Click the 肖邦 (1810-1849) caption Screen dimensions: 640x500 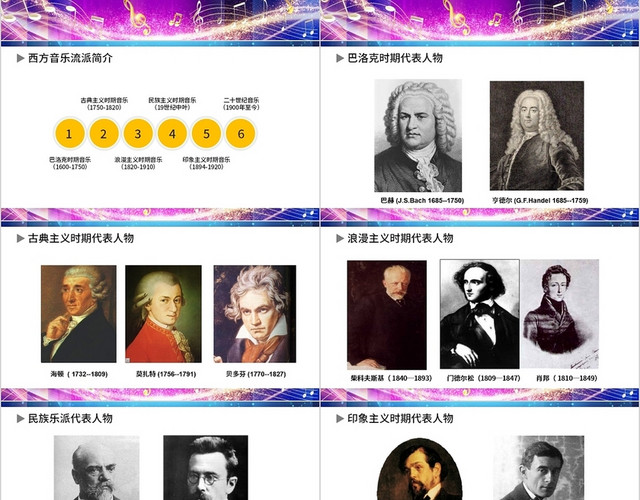point(567,378)
